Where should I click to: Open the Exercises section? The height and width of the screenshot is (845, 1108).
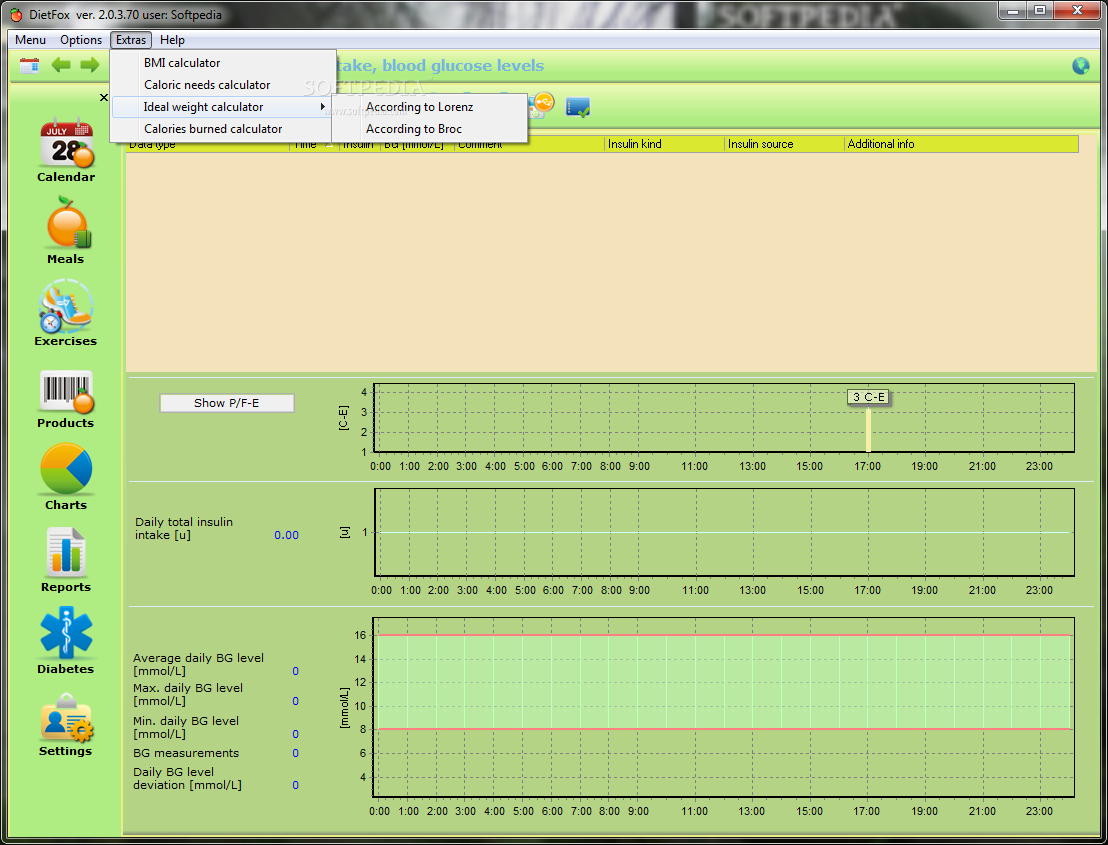pos(66,313)
